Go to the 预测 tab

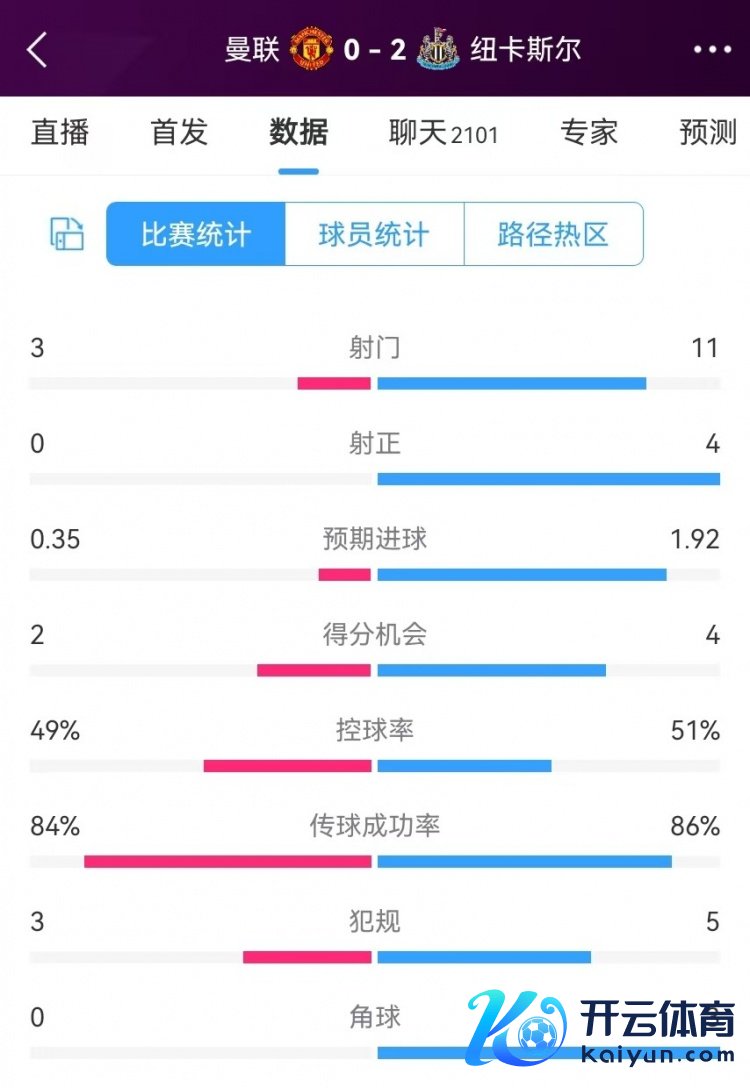pos(708,132)
